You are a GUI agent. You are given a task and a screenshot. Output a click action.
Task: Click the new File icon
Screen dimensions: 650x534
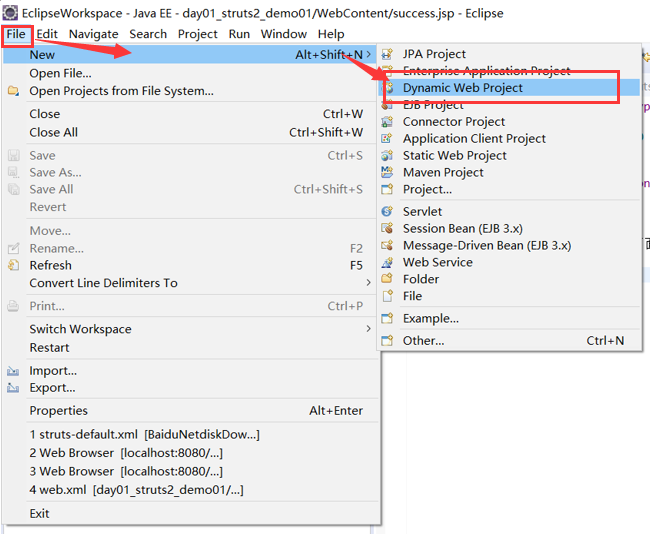pyautogui.click(x=387, y=296)
